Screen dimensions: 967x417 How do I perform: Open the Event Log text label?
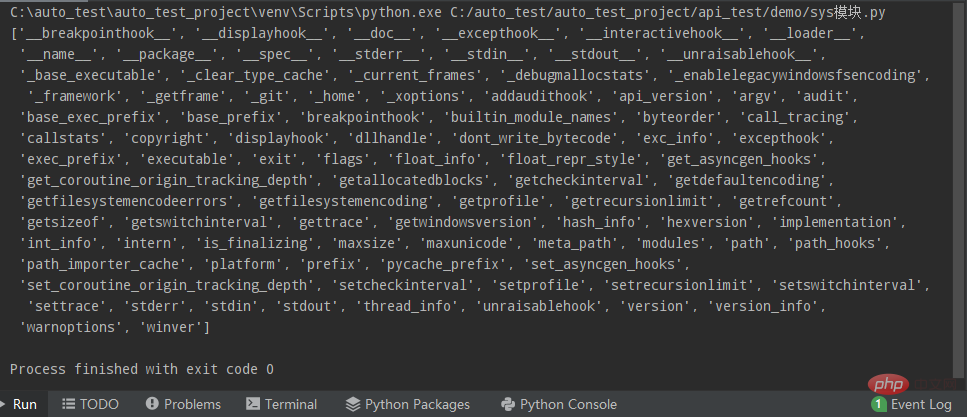coord(921,404)
